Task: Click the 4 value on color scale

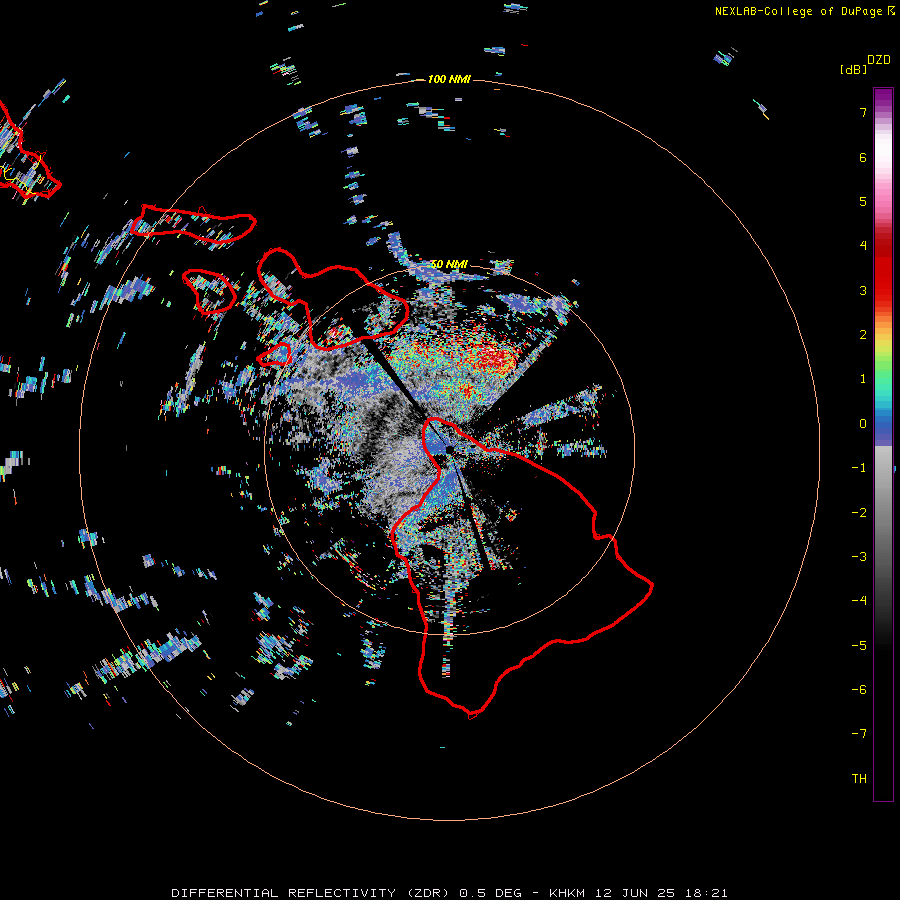Action: 863,246
